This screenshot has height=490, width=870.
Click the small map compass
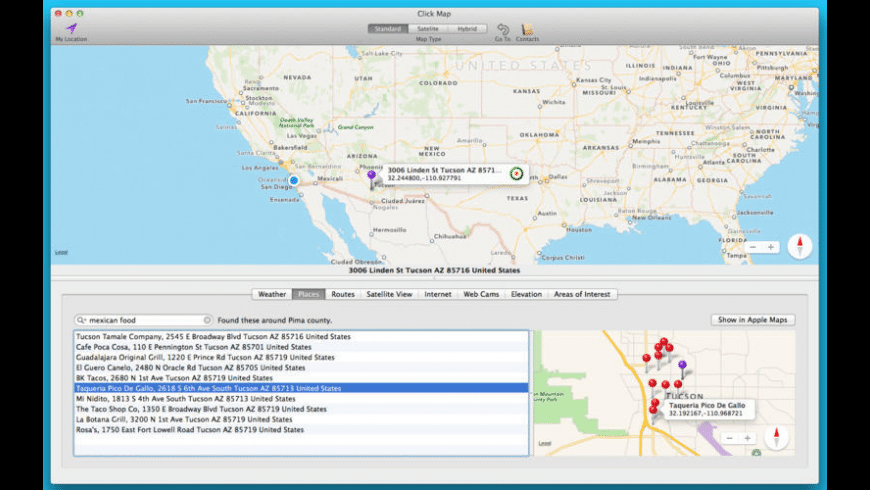(776, 437)
